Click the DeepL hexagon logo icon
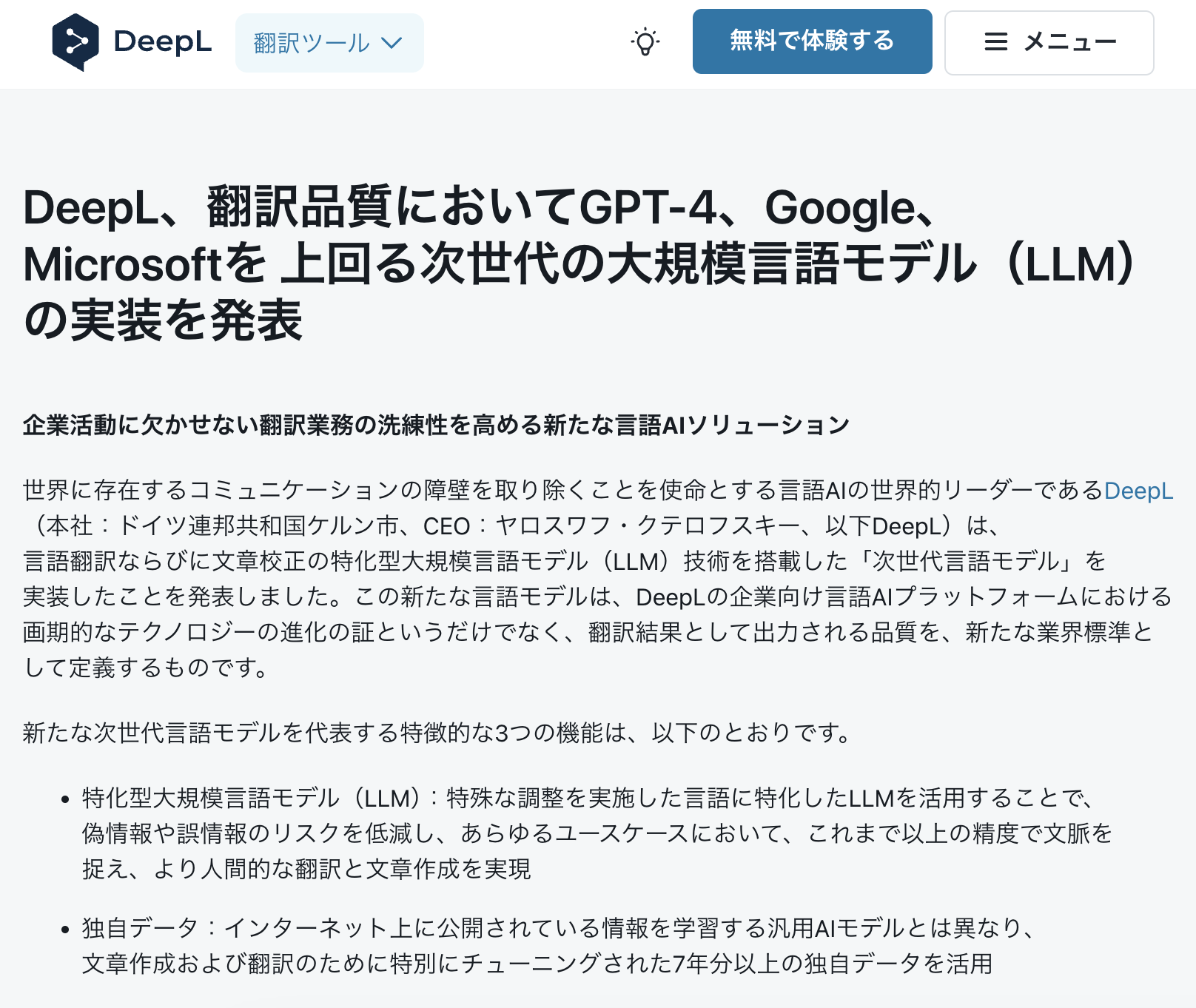1196x1008 pixels. click(78, 42)
